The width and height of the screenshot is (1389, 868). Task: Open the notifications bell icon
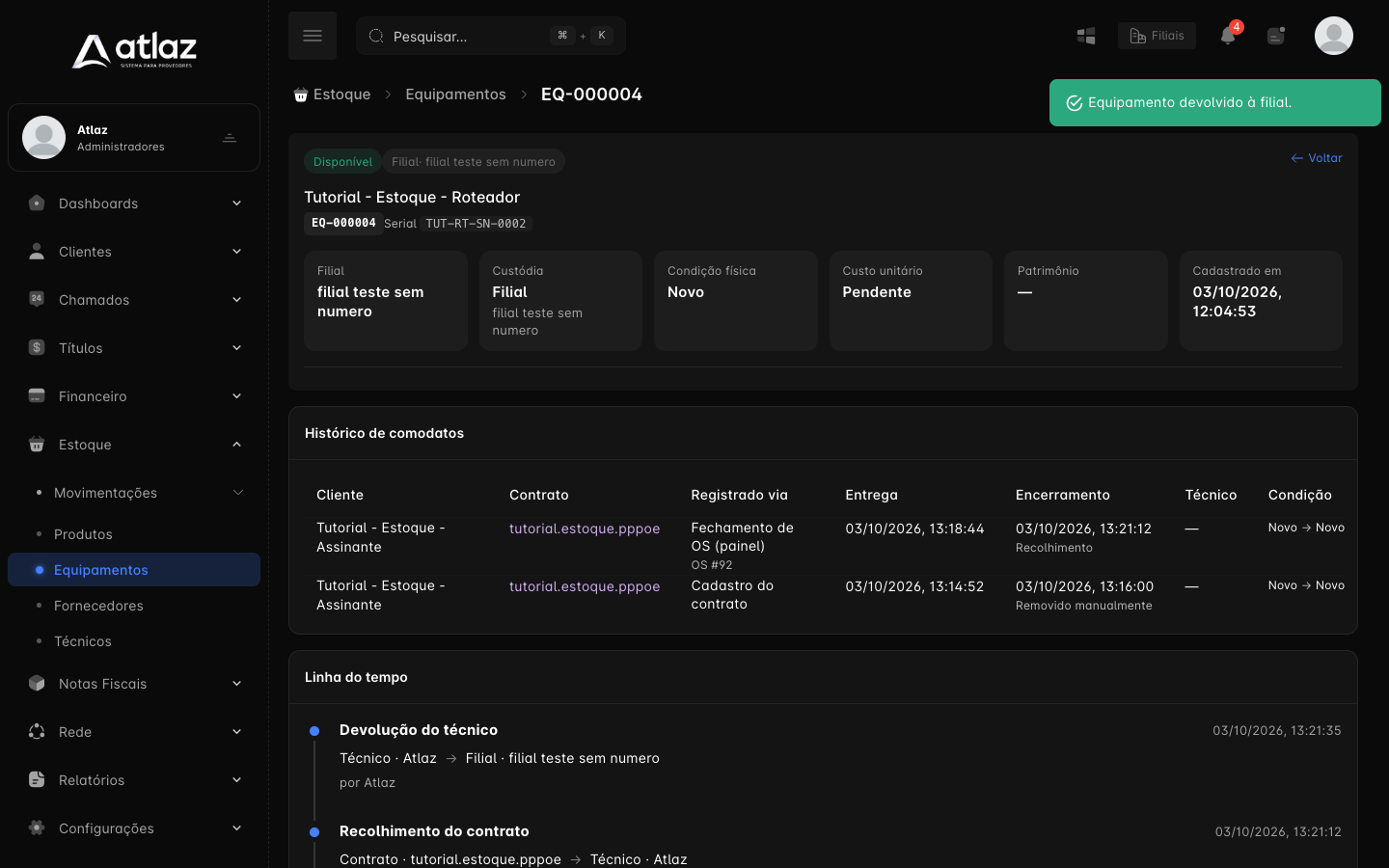pyautogui.click(x=1228, y=36)
